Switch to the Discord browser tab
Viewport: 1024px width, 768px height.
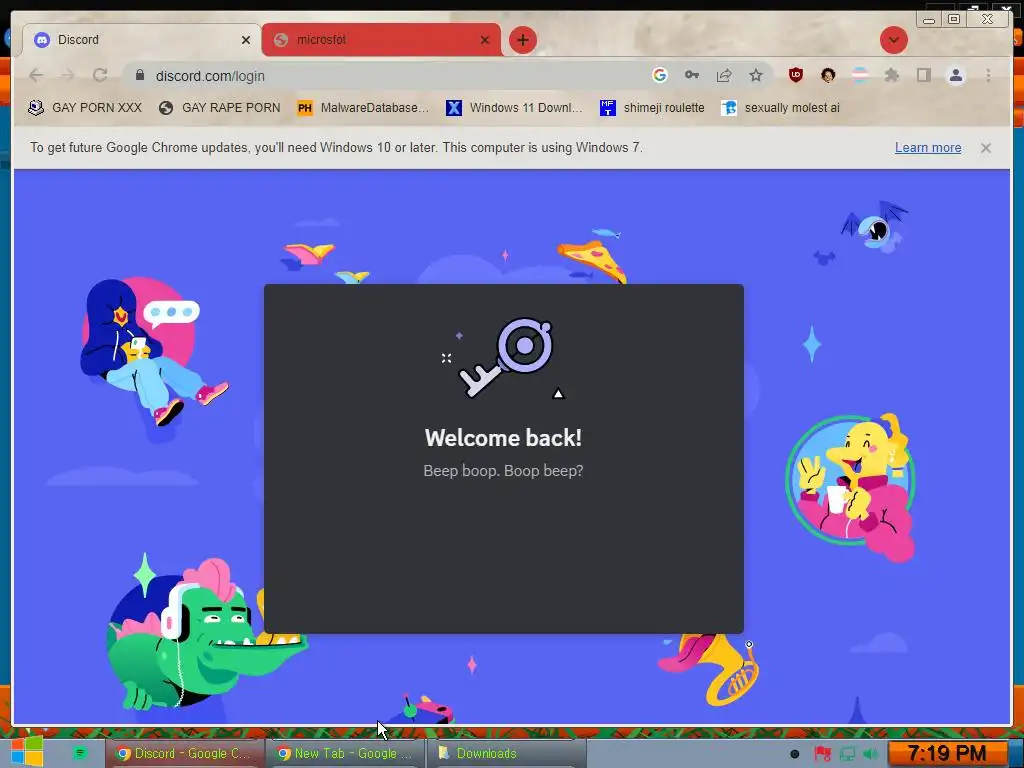pyautogui.click(x=140, y=40)
